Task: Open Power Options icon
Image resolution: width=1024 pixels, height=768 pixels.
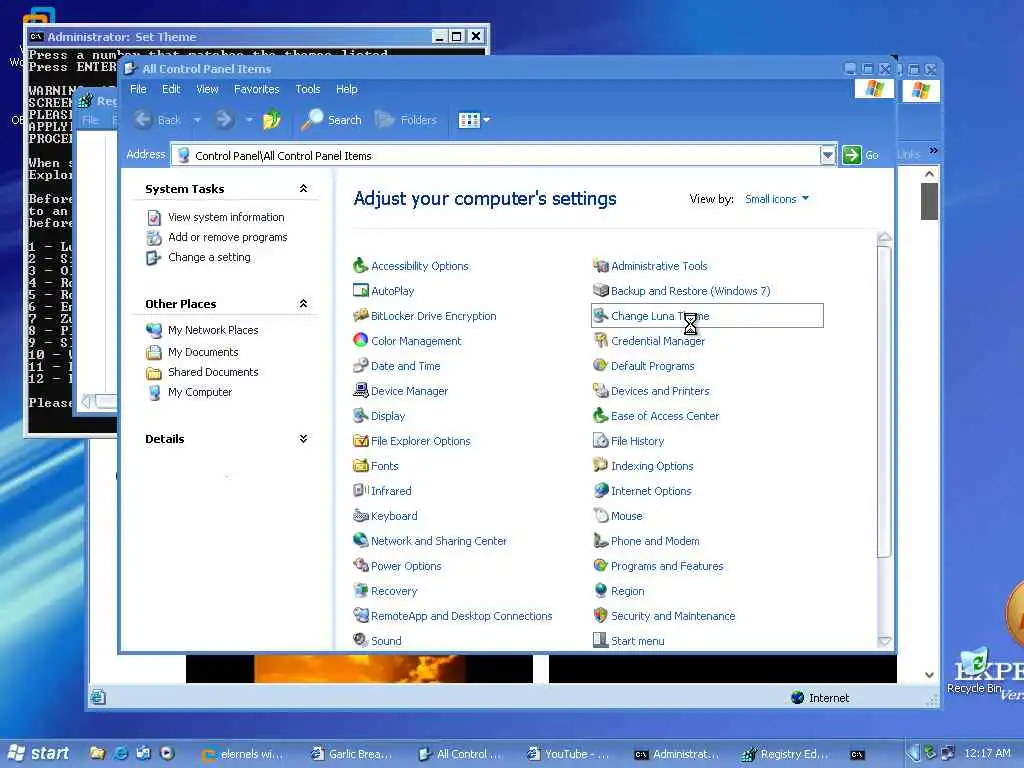Action: (x=360, y=566)
